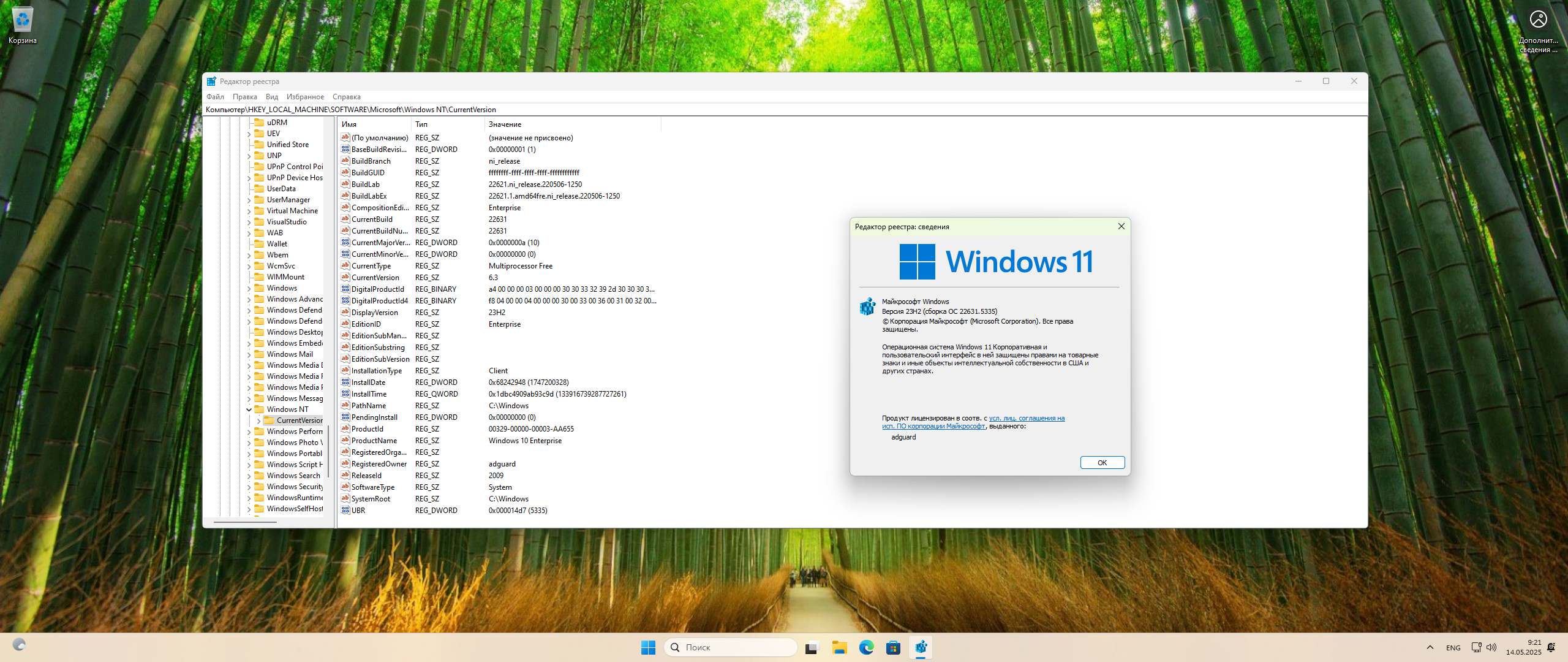The width and height of the screenshot is (1568, 662).
Task: Open volume control in system tray
Action: (x=1491, y=647)
